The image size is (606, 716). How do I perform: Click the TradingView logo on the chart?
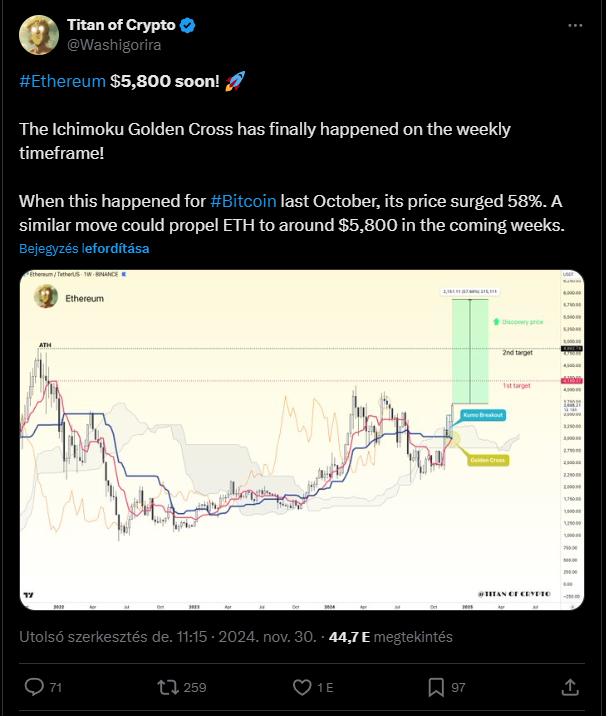pyautogui.click(x=28, y=595)
